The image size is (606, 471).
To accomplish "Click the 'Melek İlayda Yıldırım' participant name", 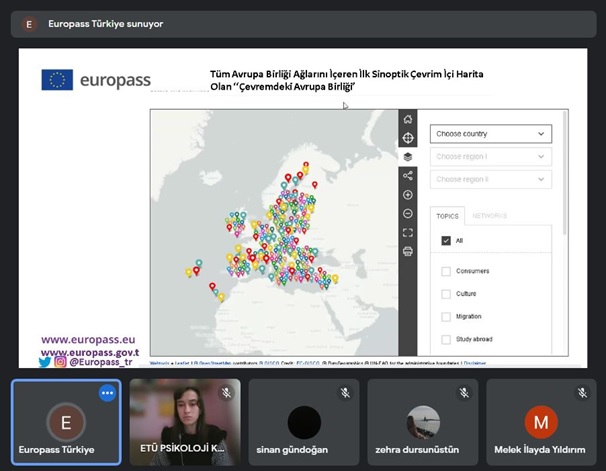I will click(x=540, y=450).
